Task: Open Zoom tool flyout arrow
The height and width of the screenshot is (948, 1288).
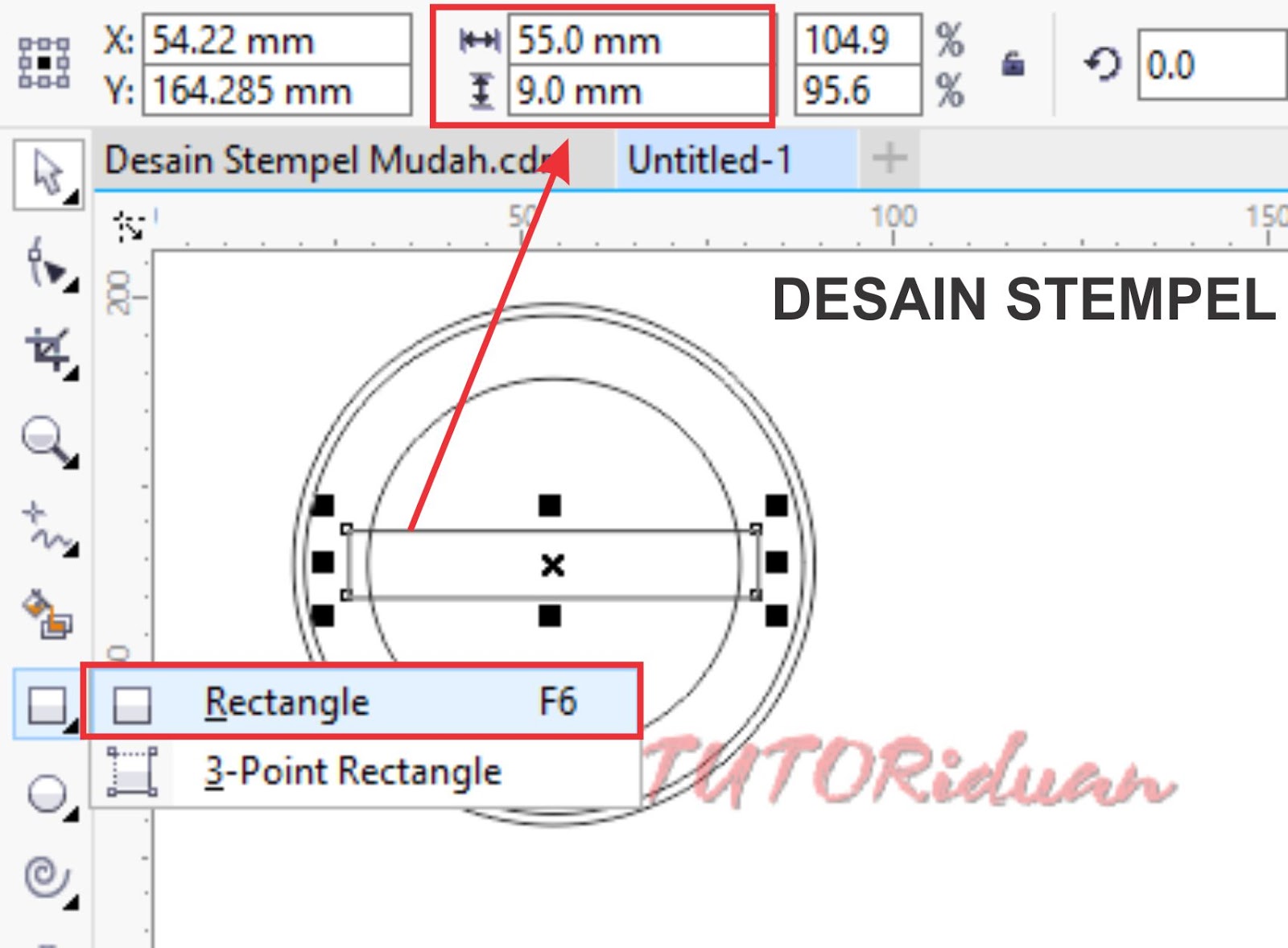Action: click(x=72, y=461)
